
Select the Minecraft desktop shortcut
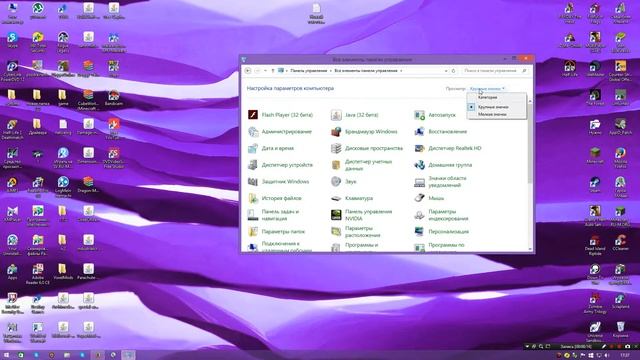[x=595, y=156]
